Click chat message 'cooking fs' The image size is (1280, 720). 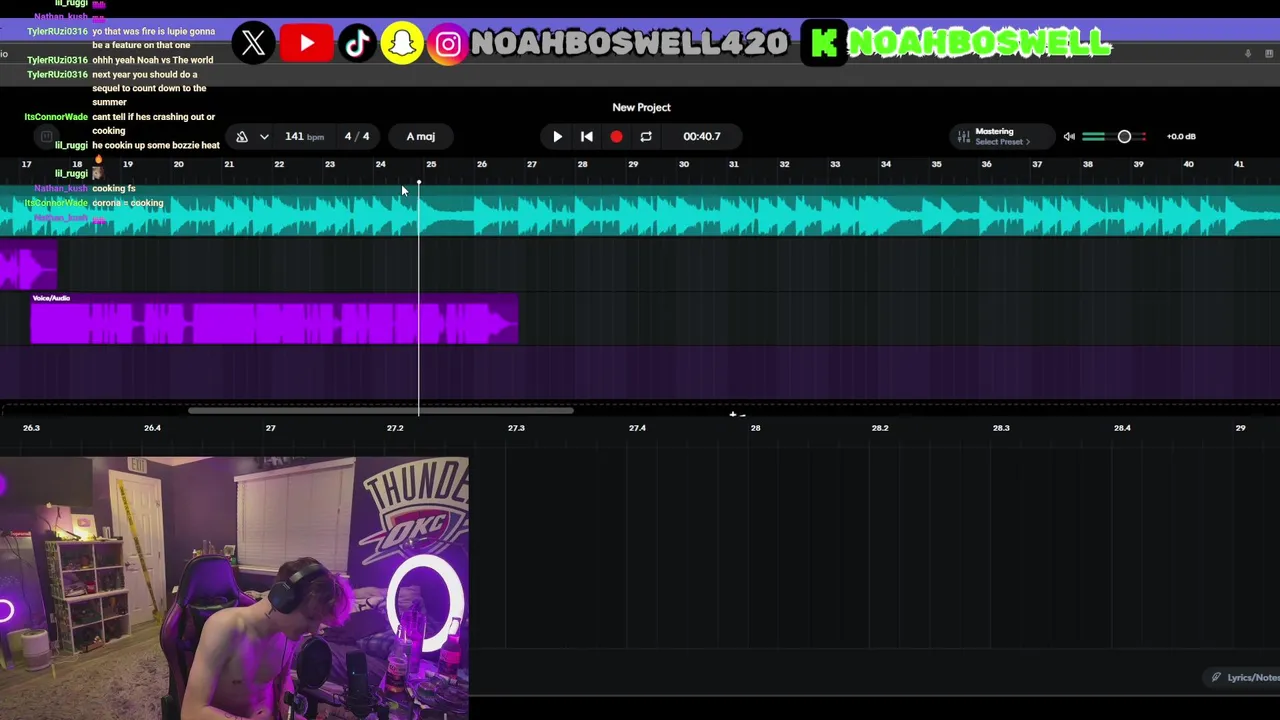coord(114,188)
